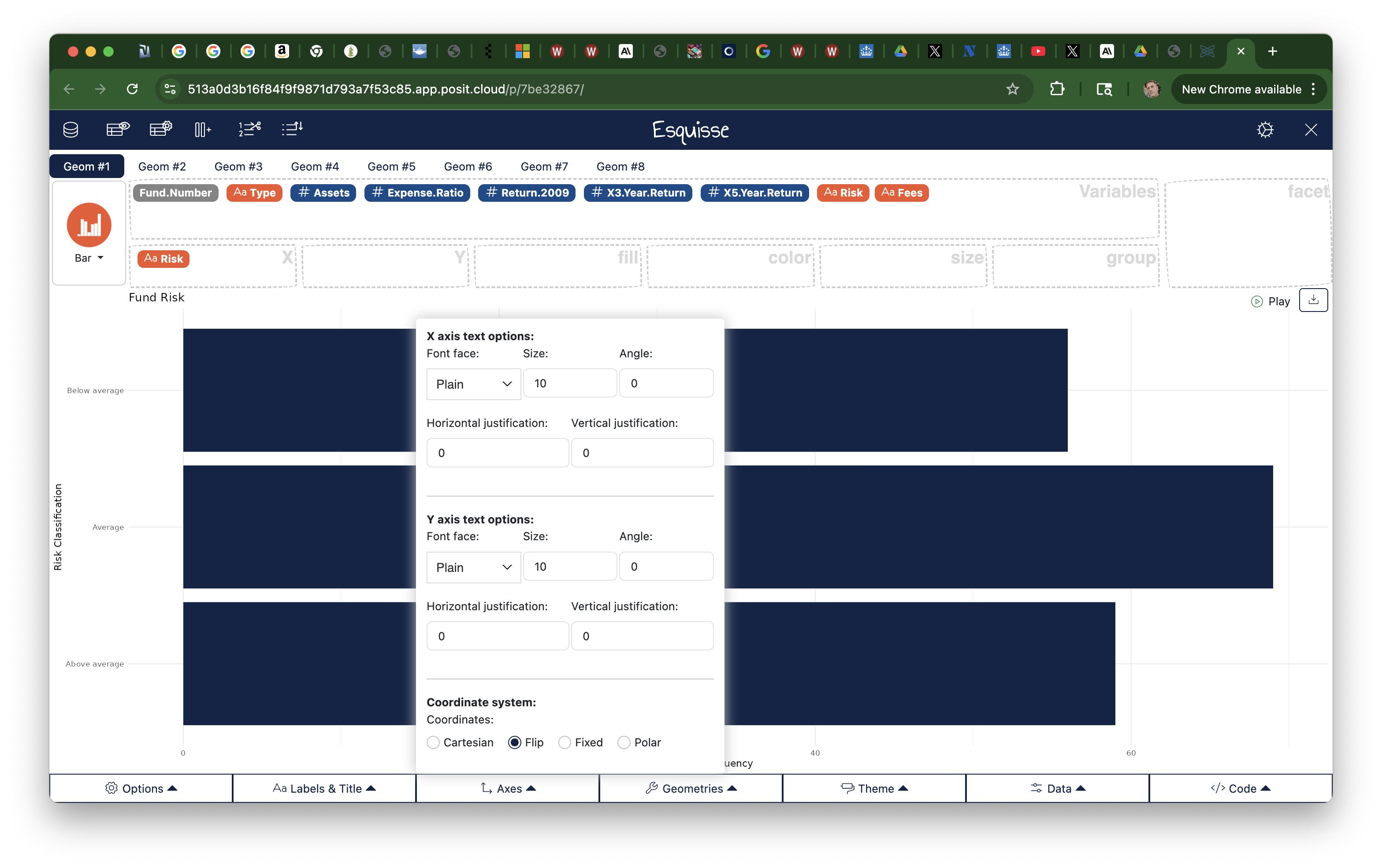Screen dimensions: 1382x868
Task: Open the Esquisse settings gear icon
Action: pos(1265,130)
